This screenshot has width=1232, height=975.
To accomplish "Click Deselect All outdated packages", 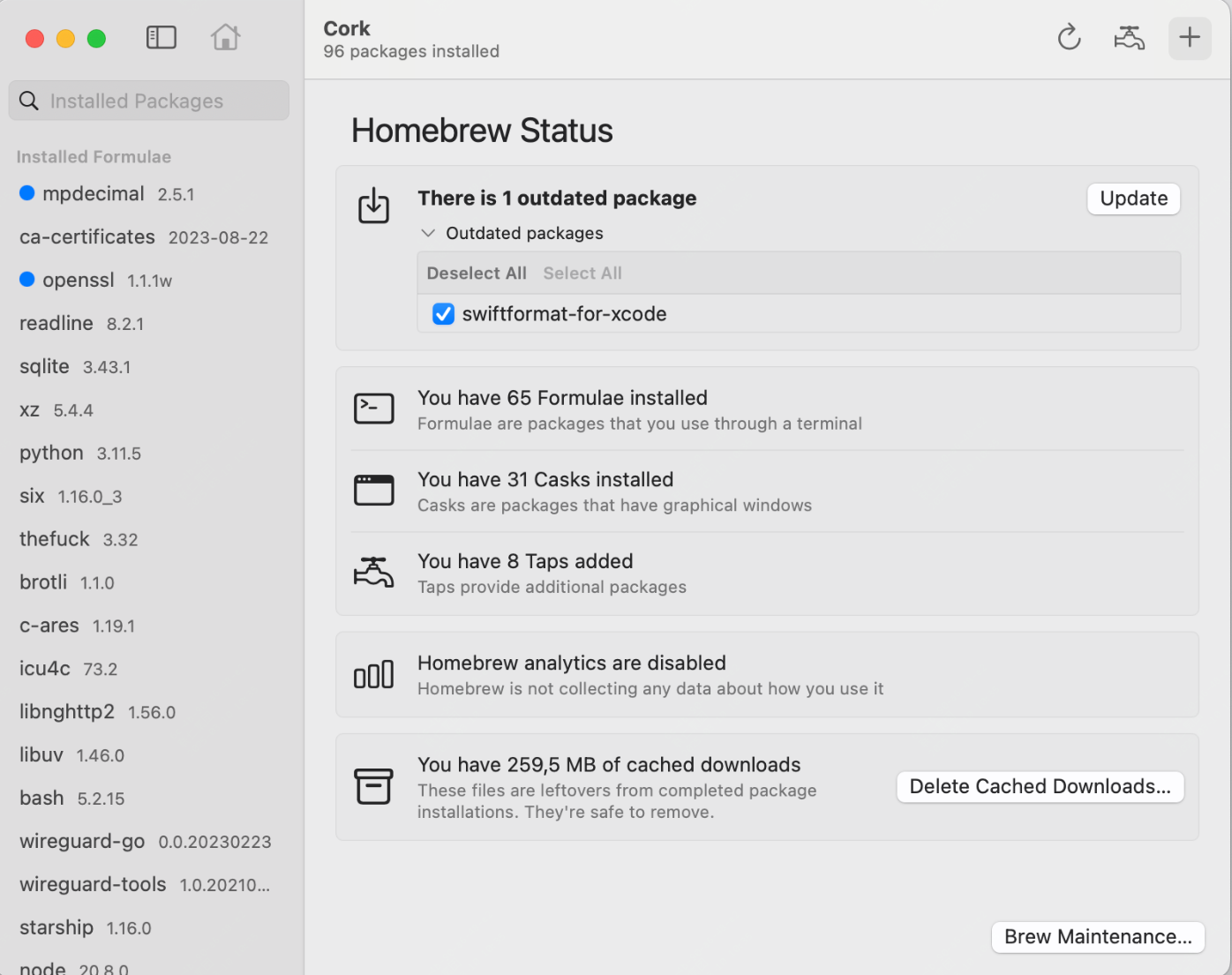I will pyautogui.click(x=477, y=274).
